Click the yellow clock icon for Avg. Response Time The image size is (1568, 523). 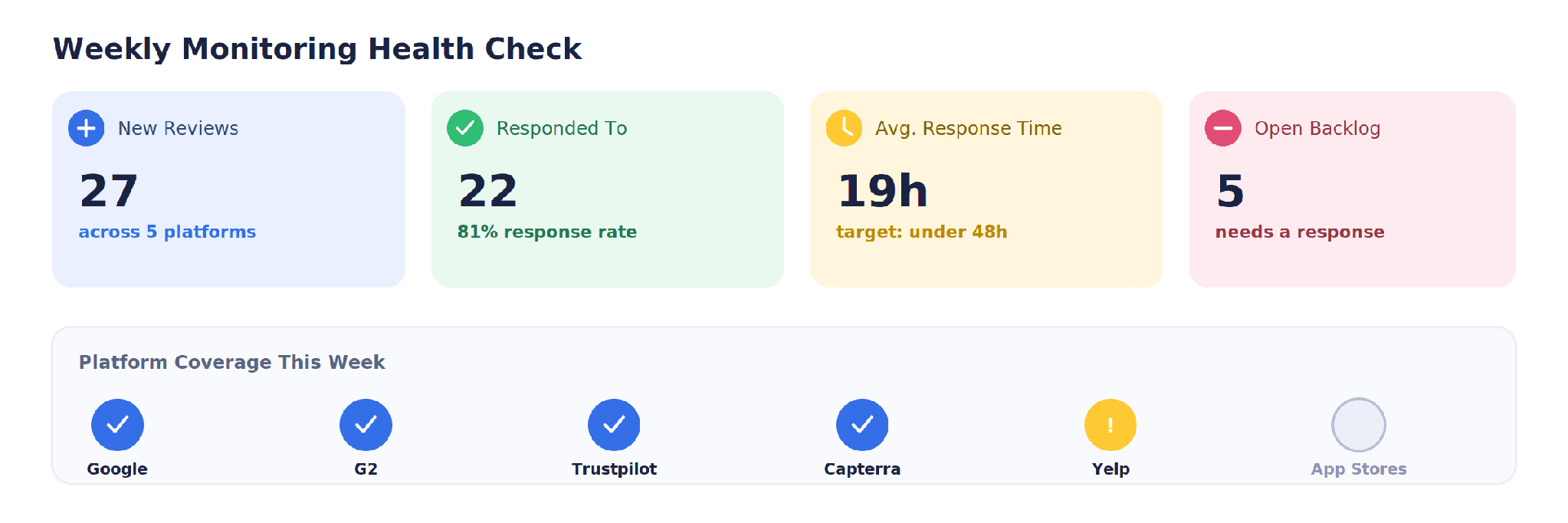(x=844, y=128)
